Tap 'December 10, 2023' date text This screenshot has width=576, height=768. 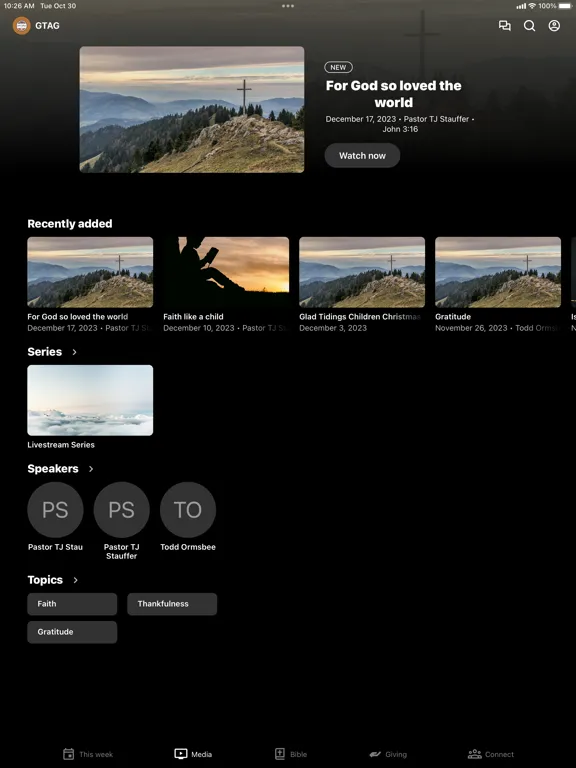[x=199, y=328]
